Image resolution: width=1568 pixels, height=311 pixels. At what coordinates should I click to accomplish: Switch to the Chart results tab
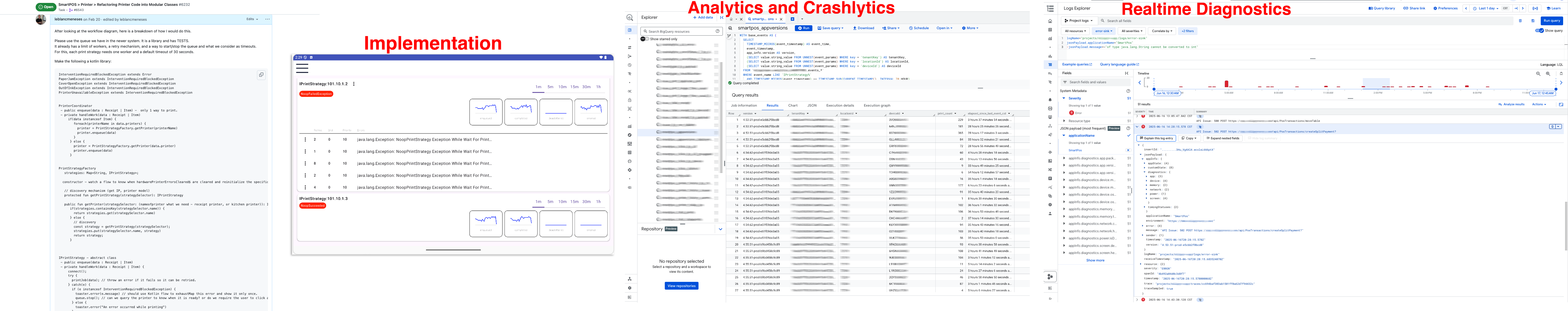click(x=793, y=105)
